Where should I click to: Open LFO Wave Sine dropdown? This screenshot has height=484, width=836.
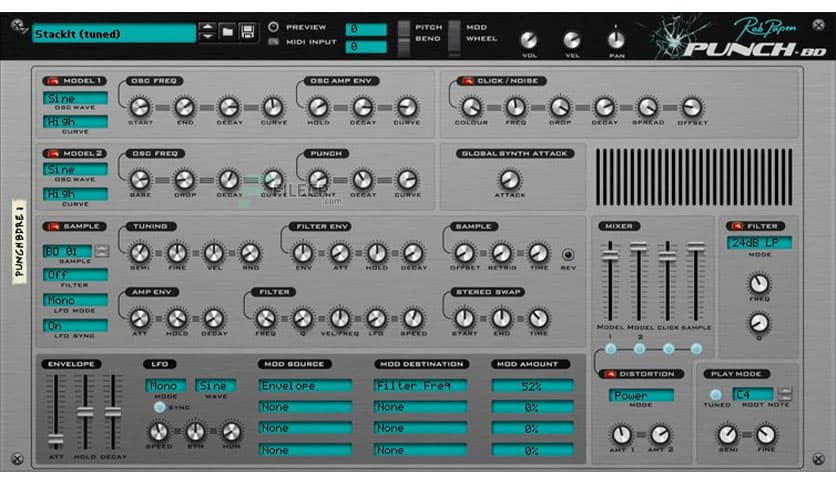point(215,385)
